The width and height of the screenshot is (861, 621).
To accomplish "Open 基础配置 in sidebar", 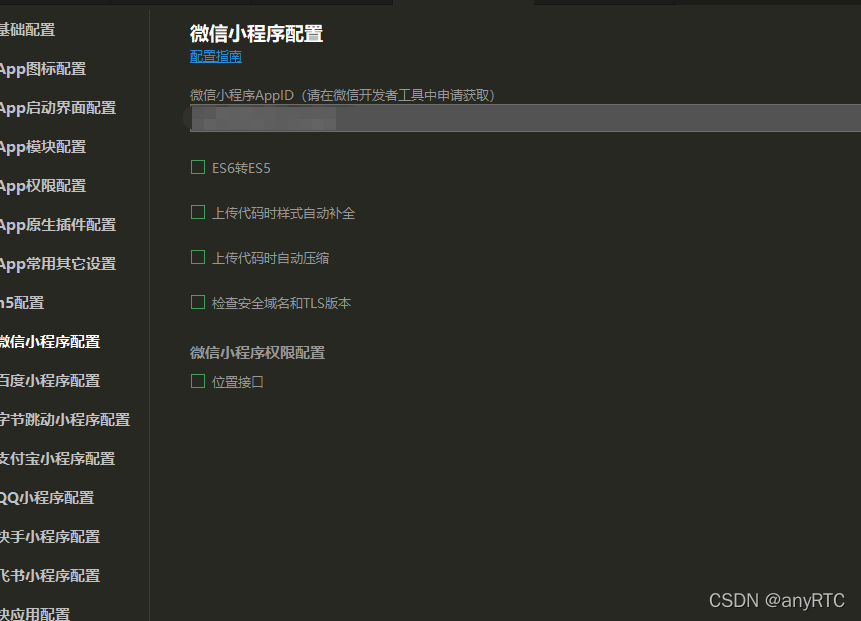I will pyautogui.click(x=27, y=30).
